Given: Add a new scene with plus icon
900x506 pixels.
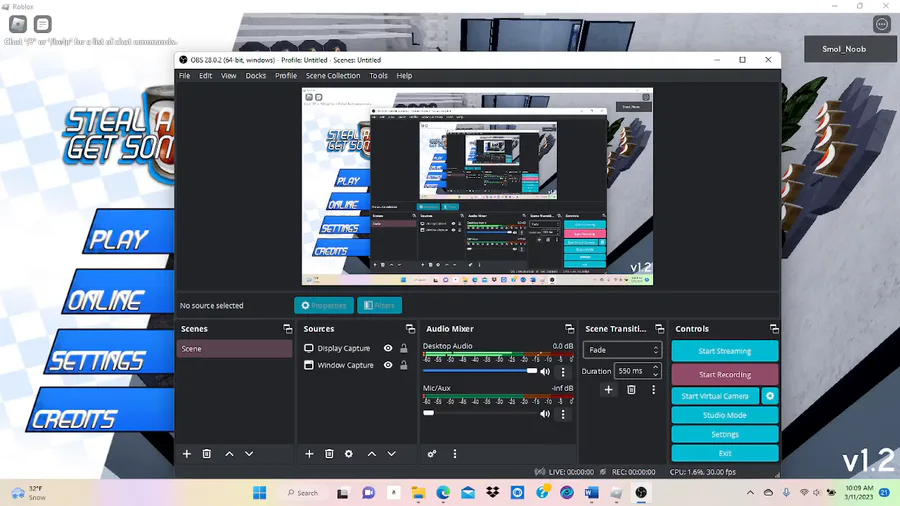Looking at the screenshot, I should tap(187, 454).
